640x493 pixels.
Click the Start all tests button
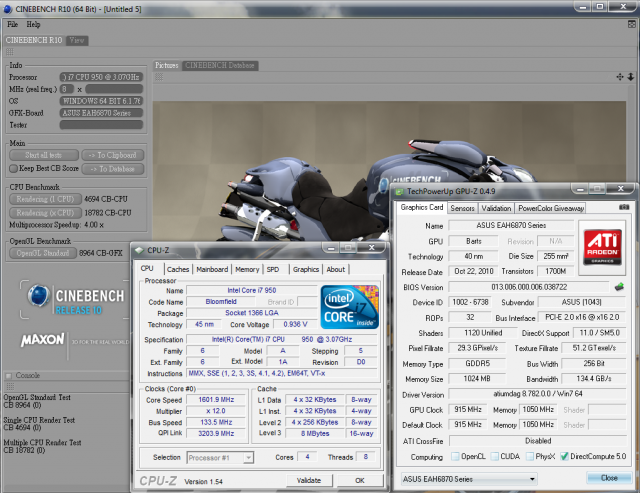click(x=44, y=155)
